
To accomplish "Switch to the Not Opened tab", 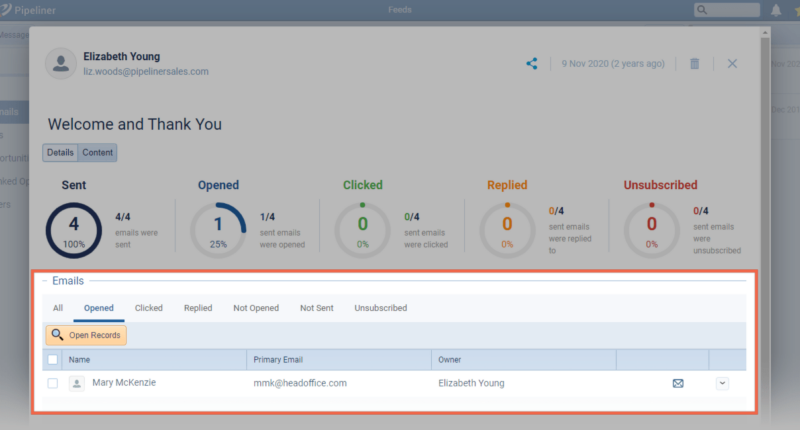I will click(256, 308).
